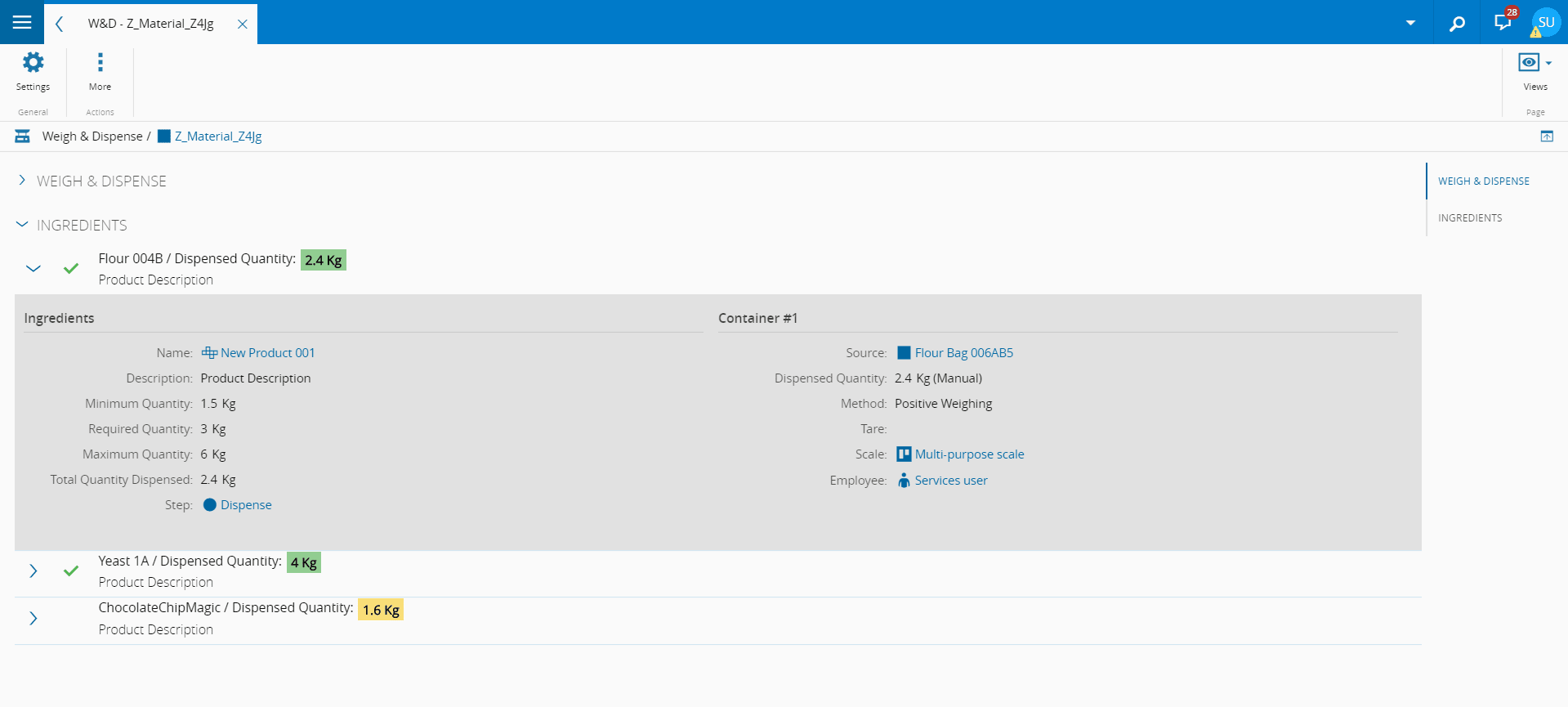Click the green 4 Kg quantity badge

(x=304, y=562)
